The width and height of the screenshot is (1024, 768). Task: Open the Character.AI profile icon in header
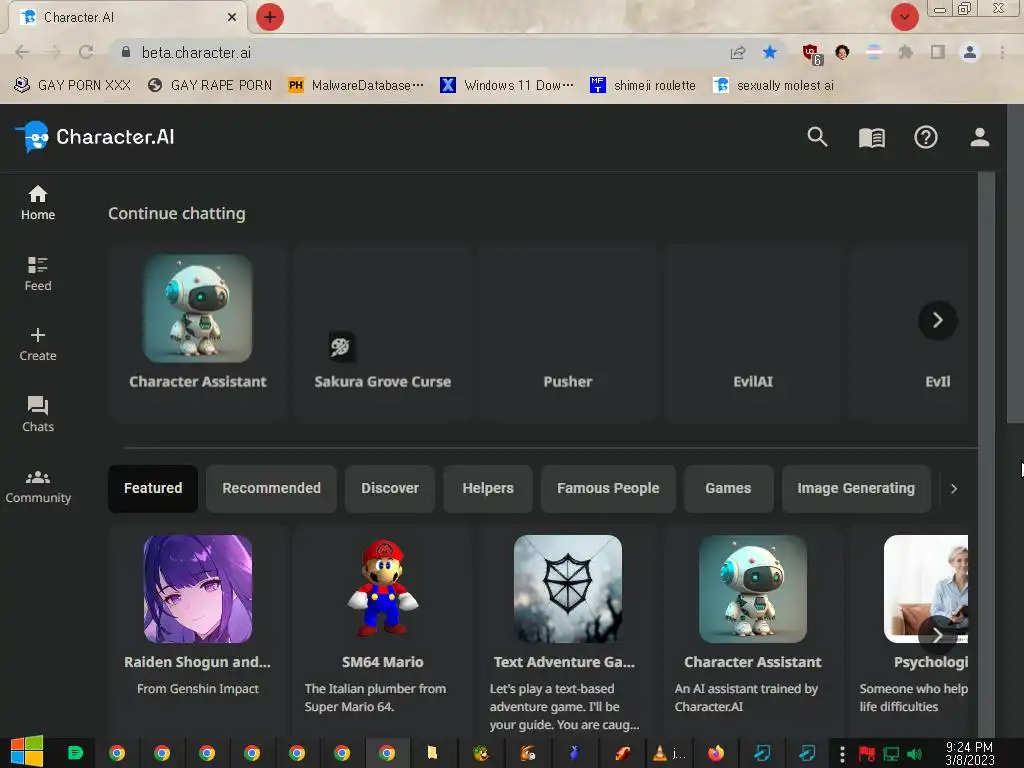980,137
